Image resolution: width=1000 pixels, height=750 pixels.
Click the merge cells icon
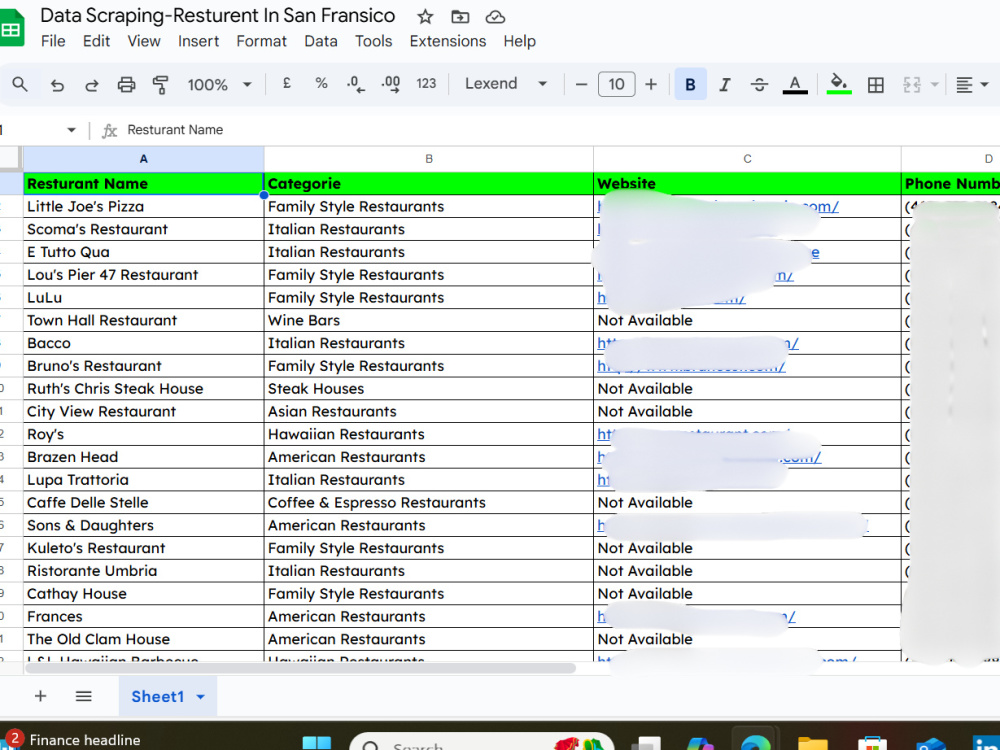click(911, 85)
